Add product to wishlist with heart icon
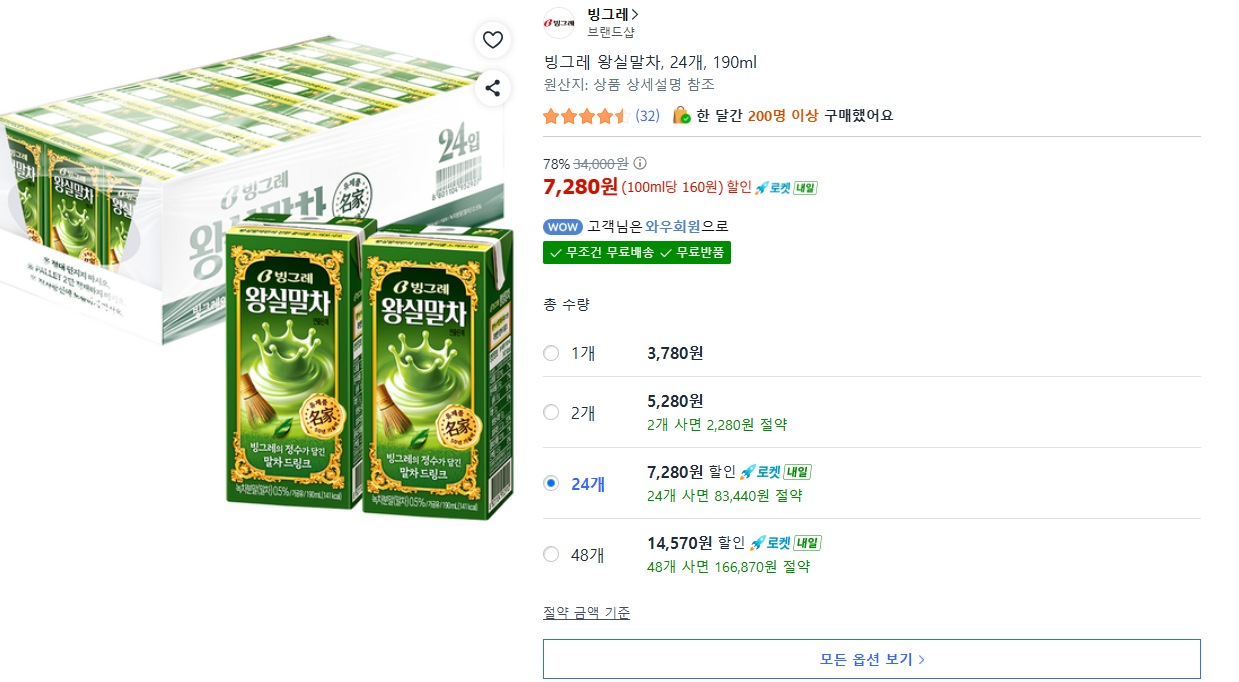 click(492, 40)
